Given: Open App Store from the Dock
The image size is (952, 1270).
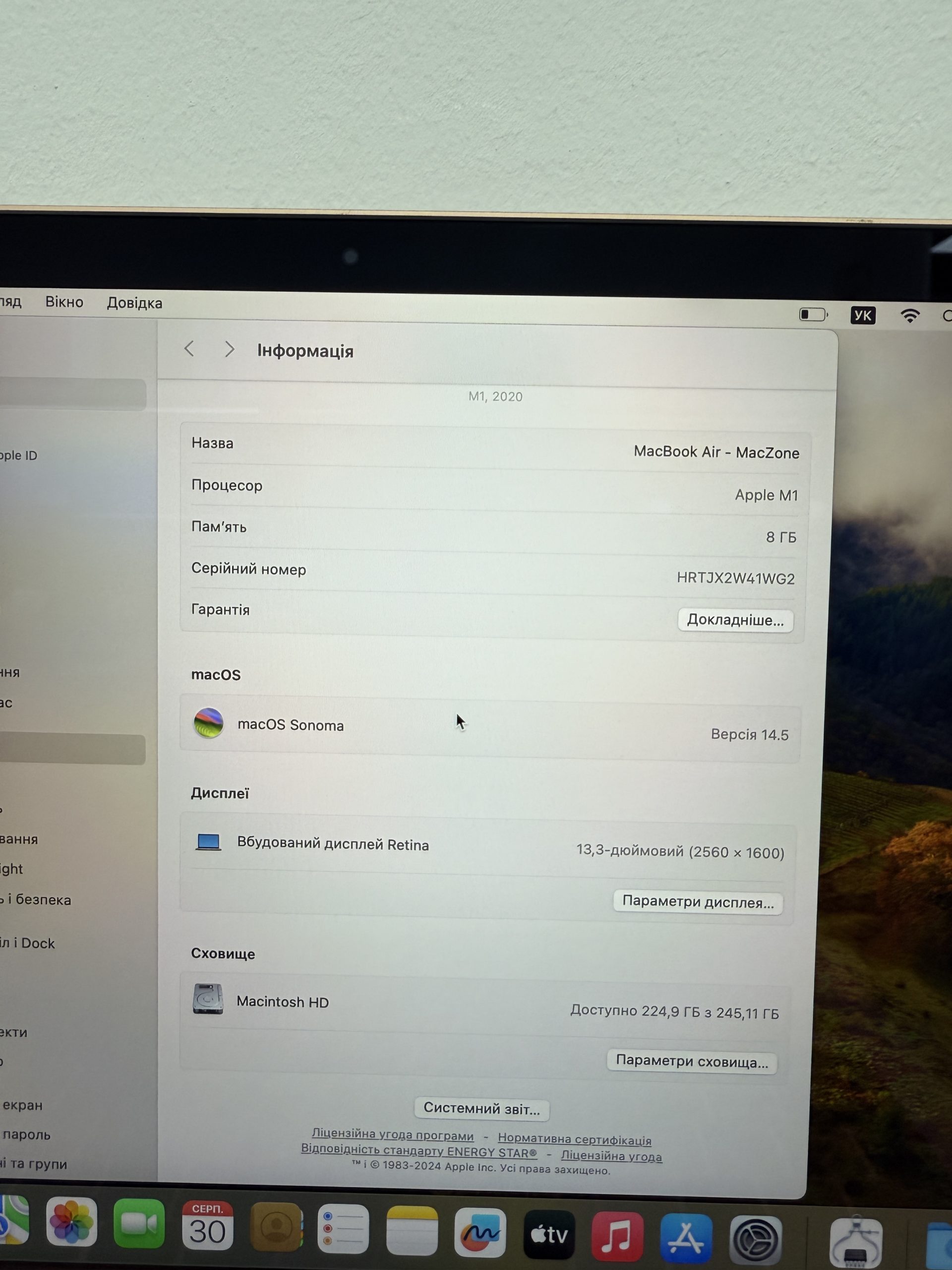Looking at the screenshot, I should (x=686, y=1238).
